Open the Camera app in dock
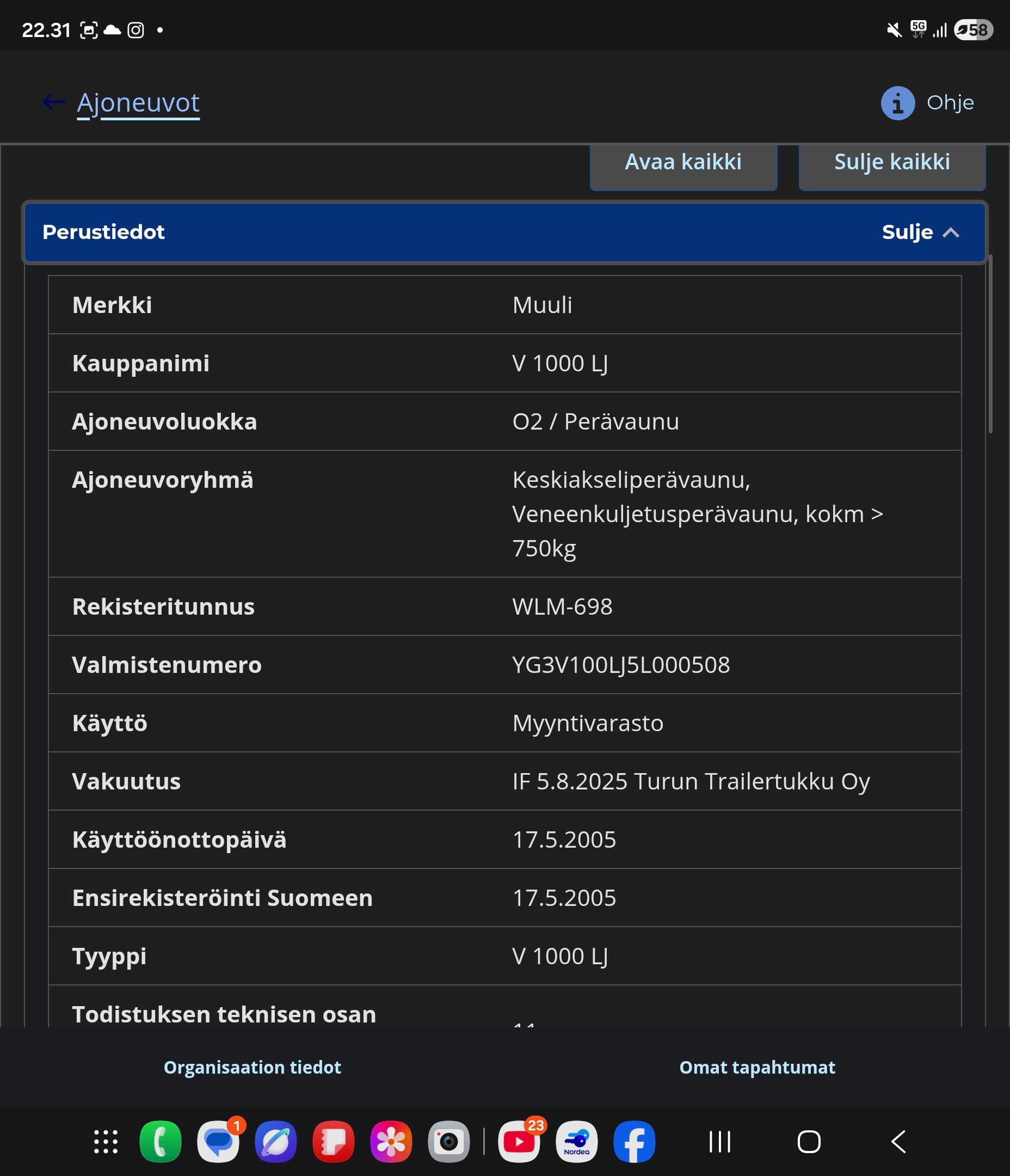The width and height of the screenshot is (1010, 1176). click(449, 1142)
